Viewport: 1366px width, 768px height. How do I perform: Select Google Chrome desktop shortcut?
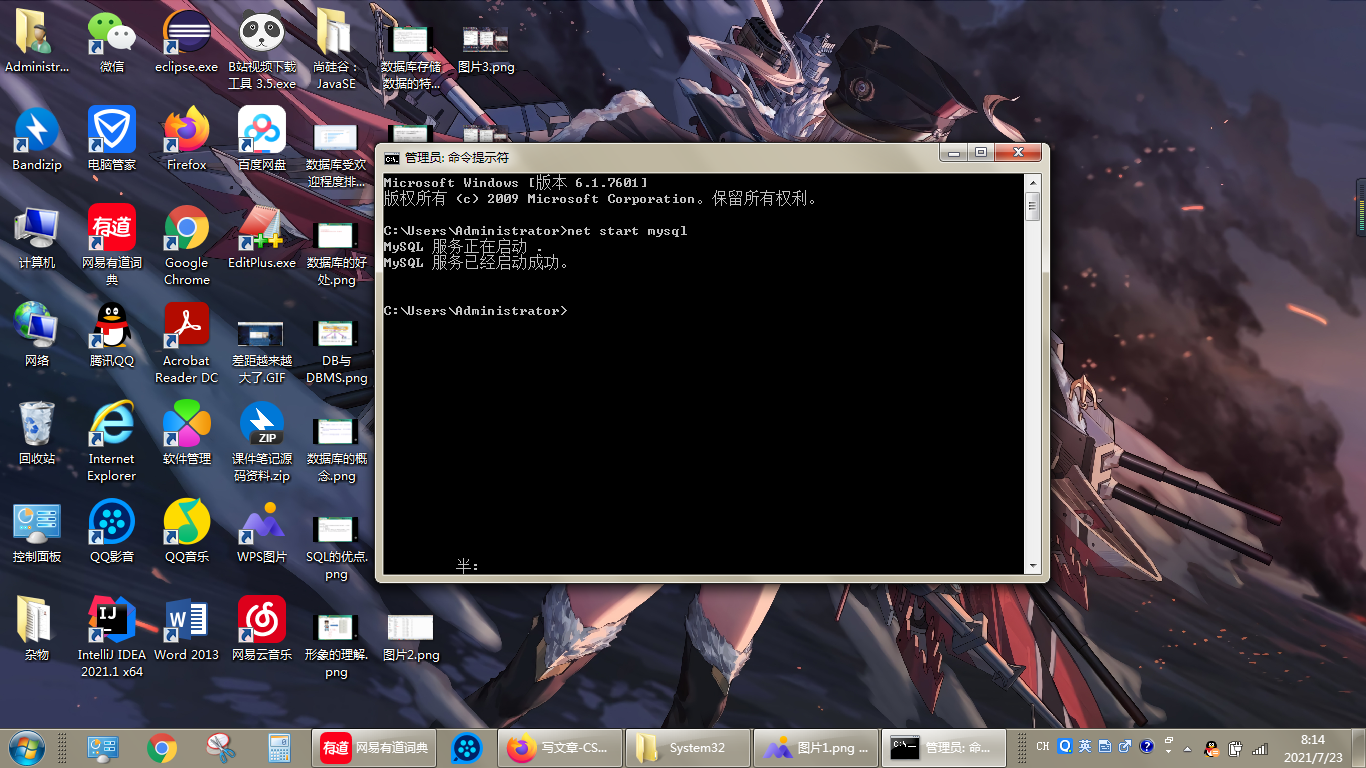tap(187, 246)
